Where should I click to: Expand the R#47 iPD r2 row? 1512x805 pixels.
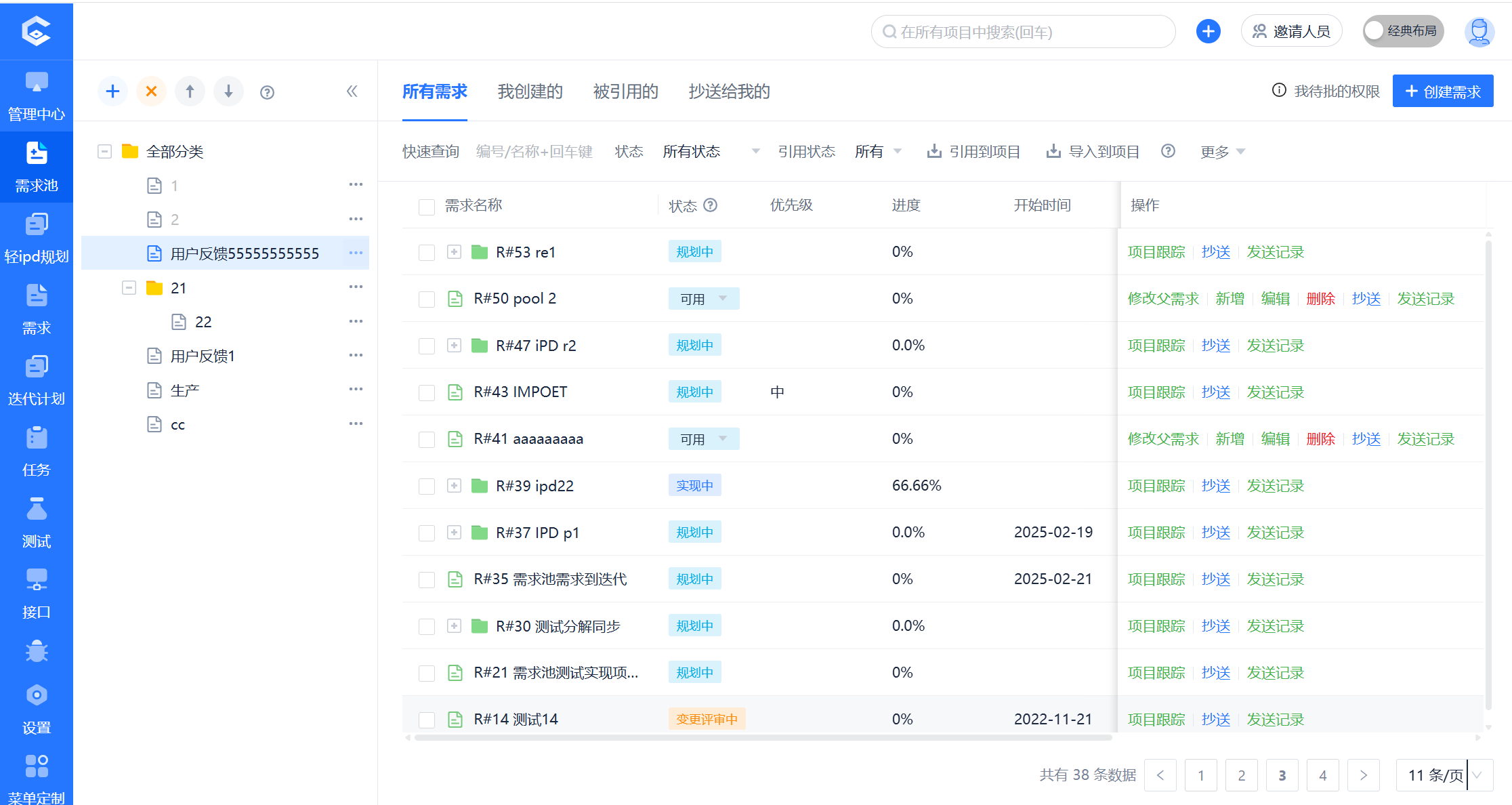click(x=454, y=346)
